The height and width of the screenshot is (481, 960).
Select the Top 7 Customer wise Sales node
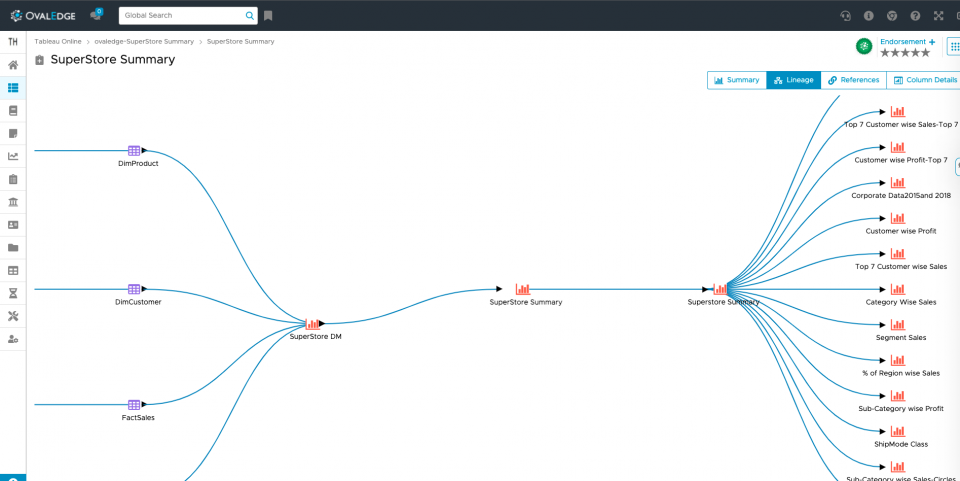(898, 253)
